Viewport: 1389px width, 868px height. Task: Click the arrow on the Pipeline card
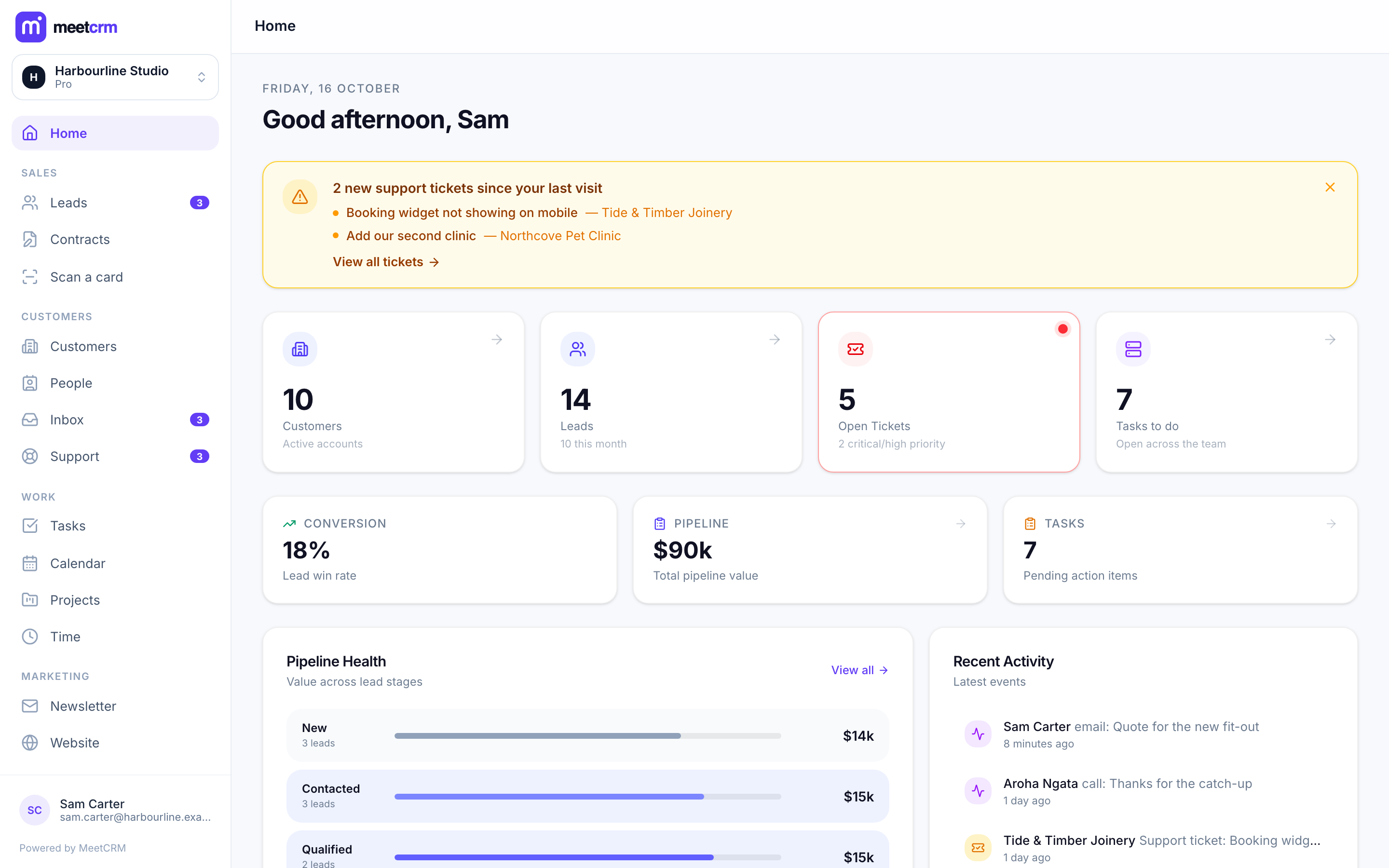pyautogui.click(x=961, y=524)
